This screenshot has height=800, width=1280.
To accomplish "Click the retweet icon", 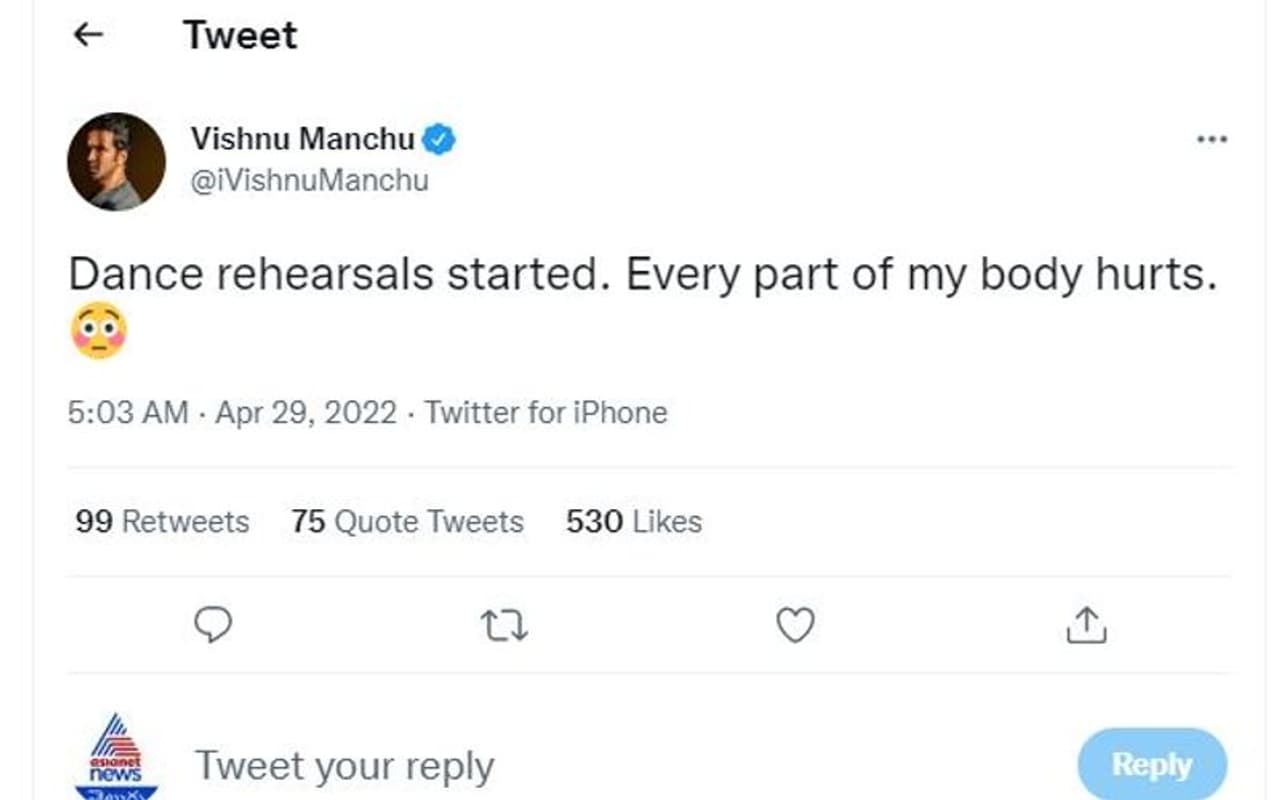I will (x=504, y=626).
